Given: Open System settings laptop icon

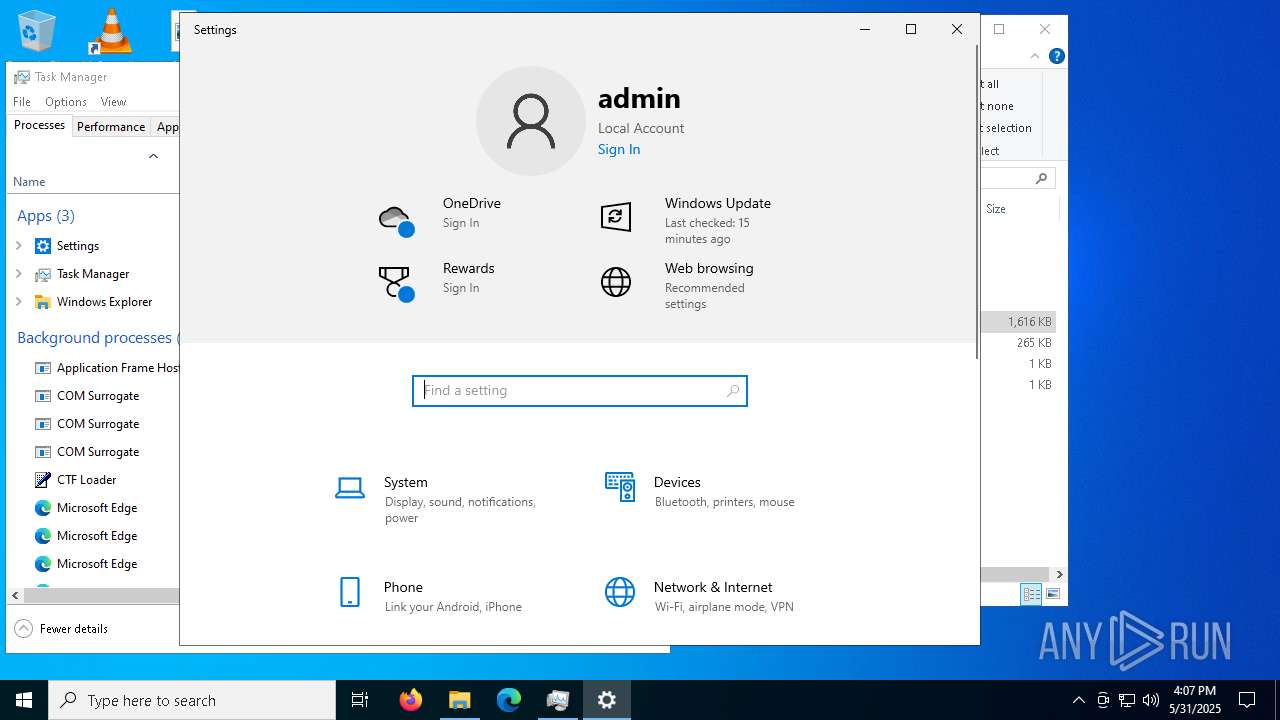Looking at the screenshot, I should pos(350,488).
